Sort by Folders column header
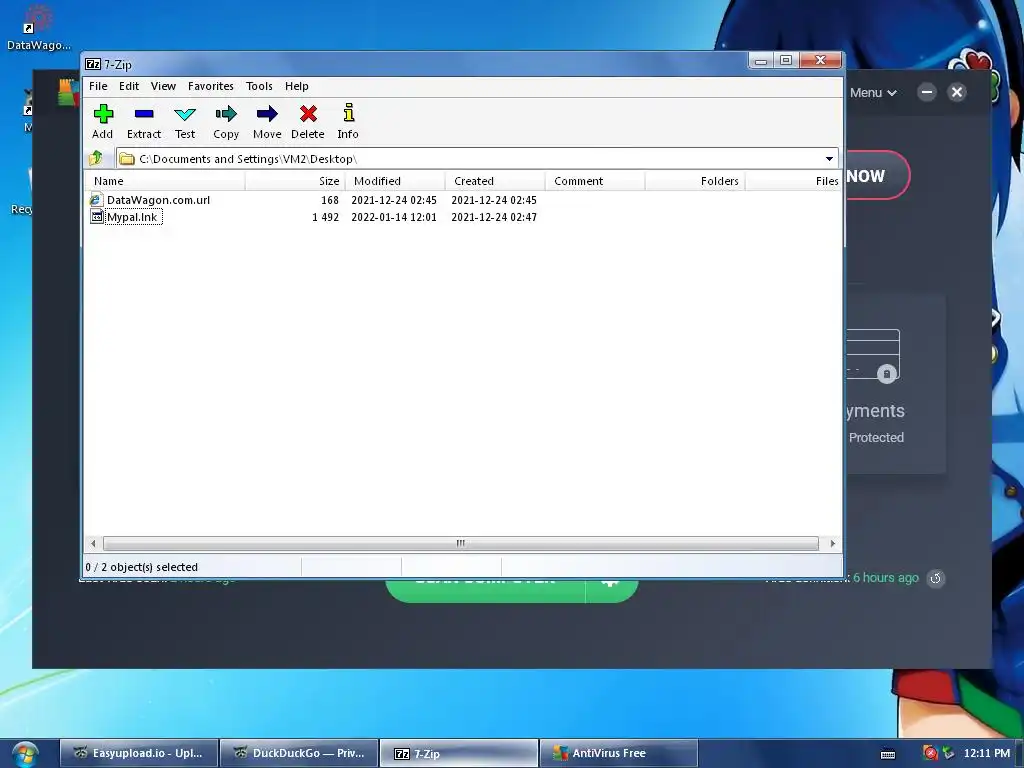The width and height of the screenshot is (1024, 768). coord(695,181)
